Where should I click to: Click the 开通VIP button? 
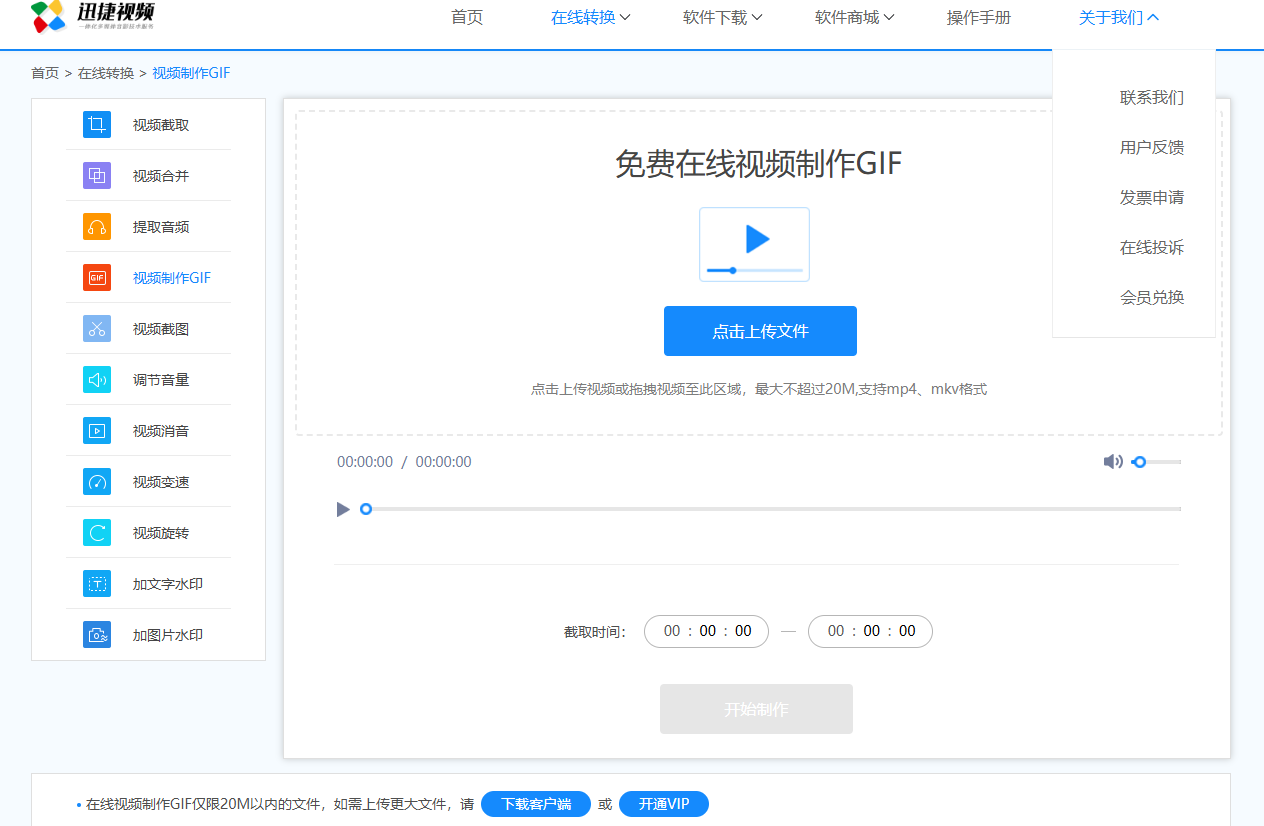[664, 804]
